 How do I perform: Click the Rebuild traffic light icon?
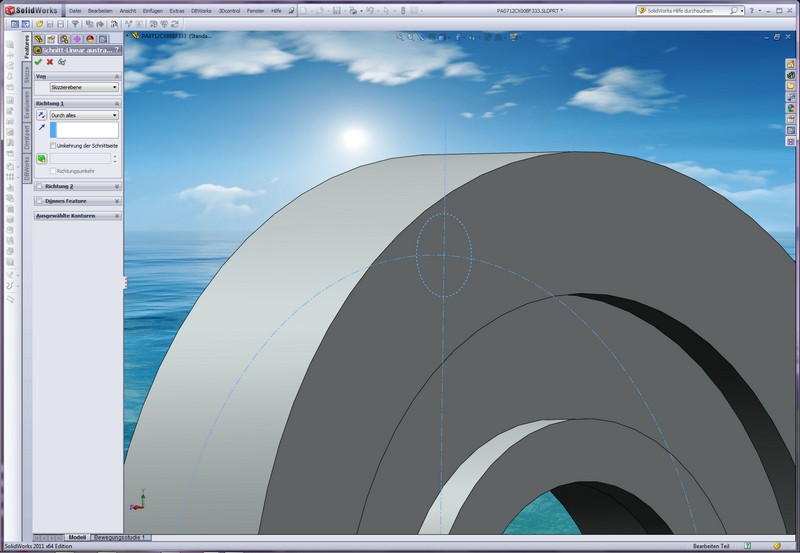click(x=403, y=10)
